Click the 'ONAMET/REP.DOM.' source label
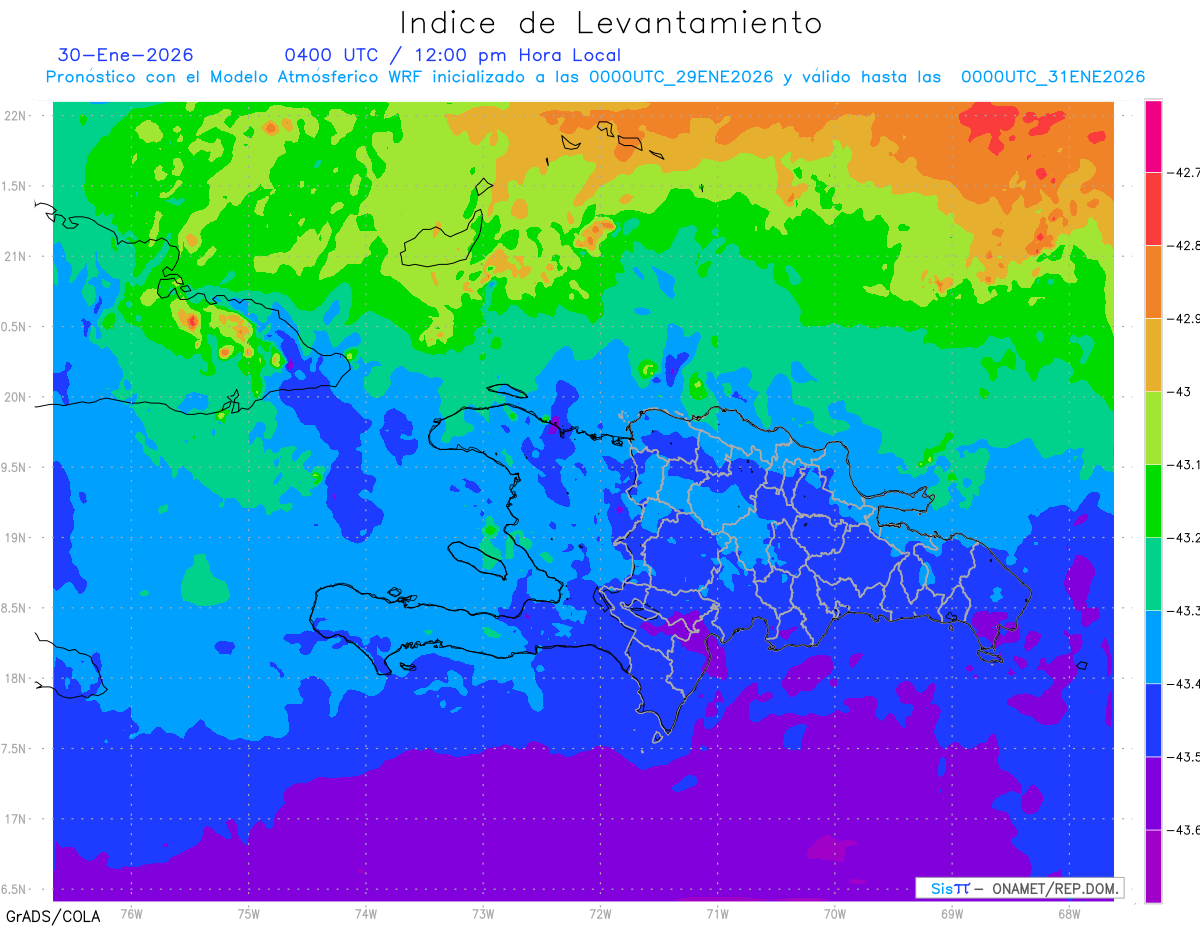This screenshot has height=927, width=1200. [1055, 888]
